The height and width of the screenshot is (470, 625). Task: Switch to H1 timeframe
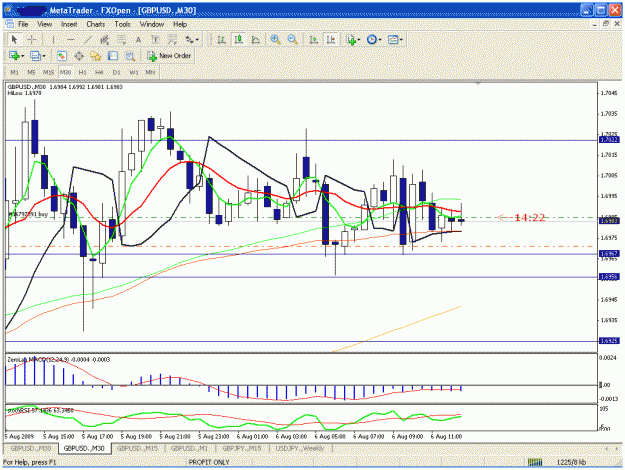pyautogui.click(x=83, y=73)
